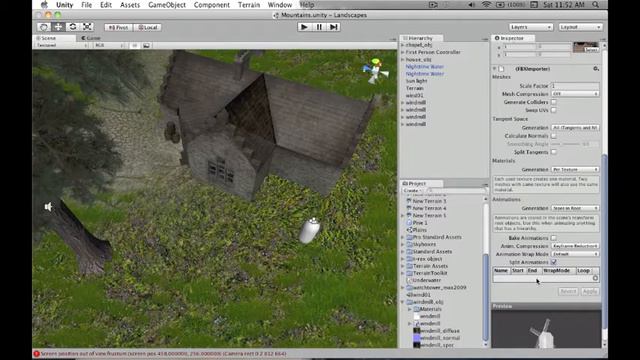
Task: Collapse windmill_obj folder in Project
Action: pyautogui.click(x=402, y=302)
